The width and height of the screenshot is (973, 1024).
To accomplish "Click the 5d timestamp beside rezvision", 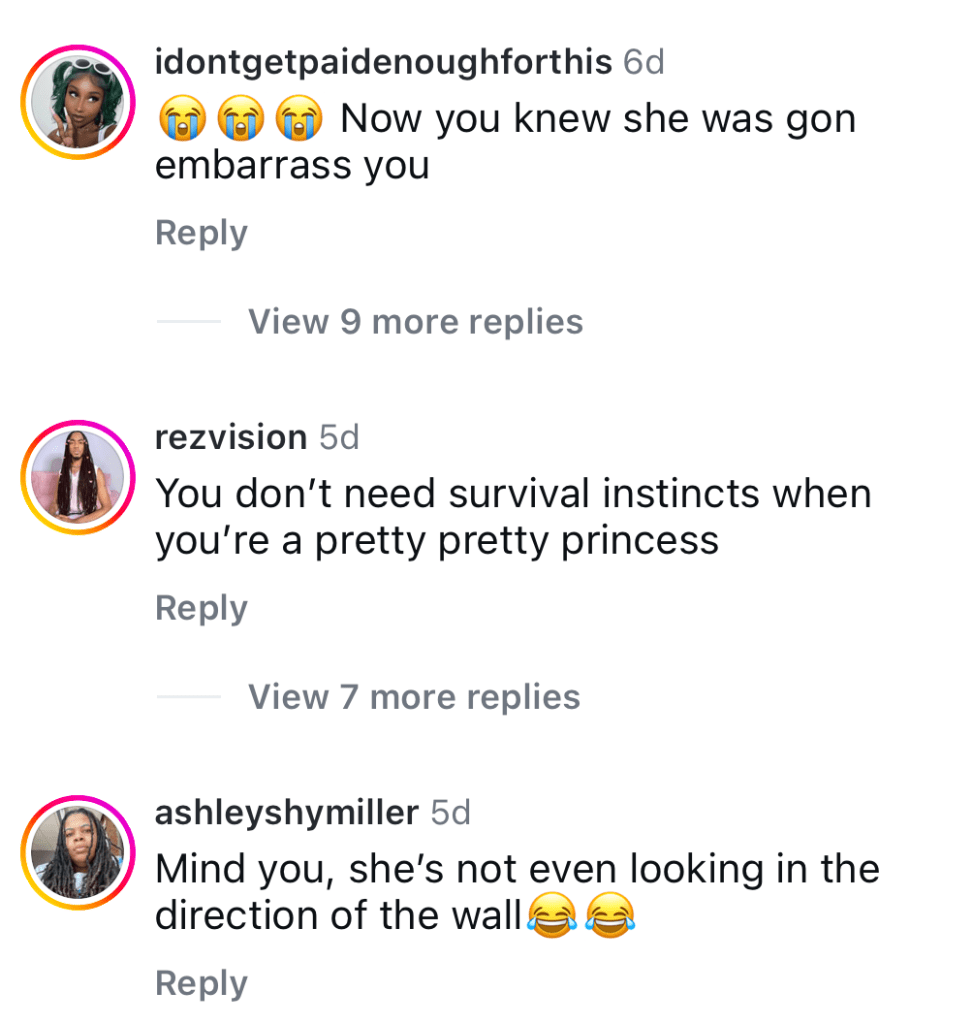I will click(339, 437).
